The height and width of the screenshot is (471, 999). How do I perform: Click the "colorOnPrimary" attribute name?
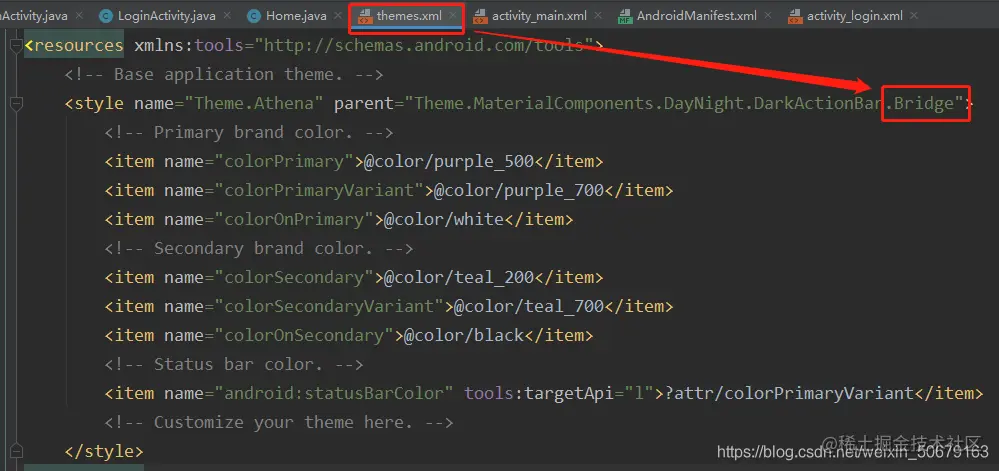pyautogui.click(x=294, y=219)
